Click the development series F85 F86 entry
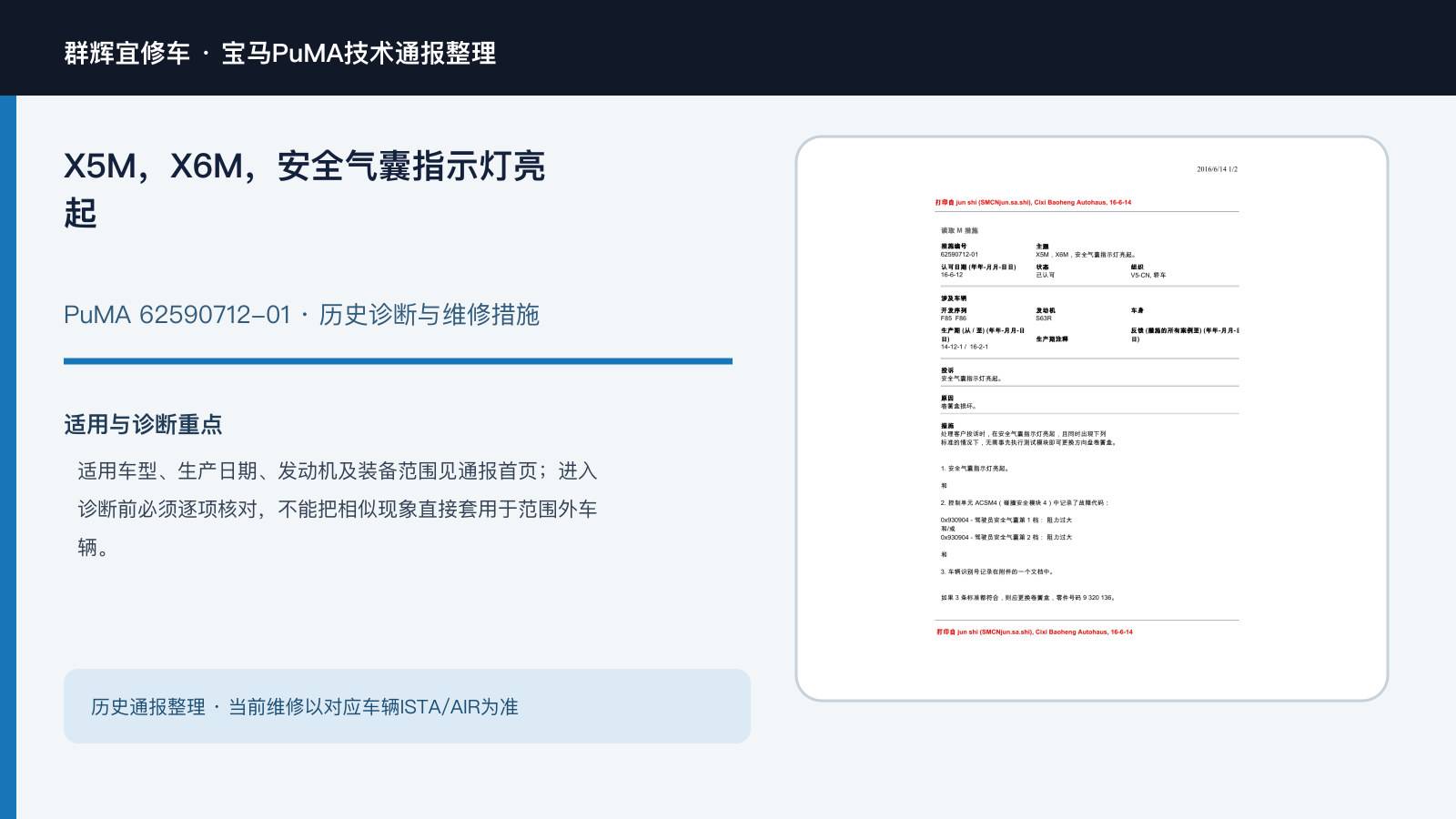The height and width of the screenshot is (819, 1456). [954, 318]
